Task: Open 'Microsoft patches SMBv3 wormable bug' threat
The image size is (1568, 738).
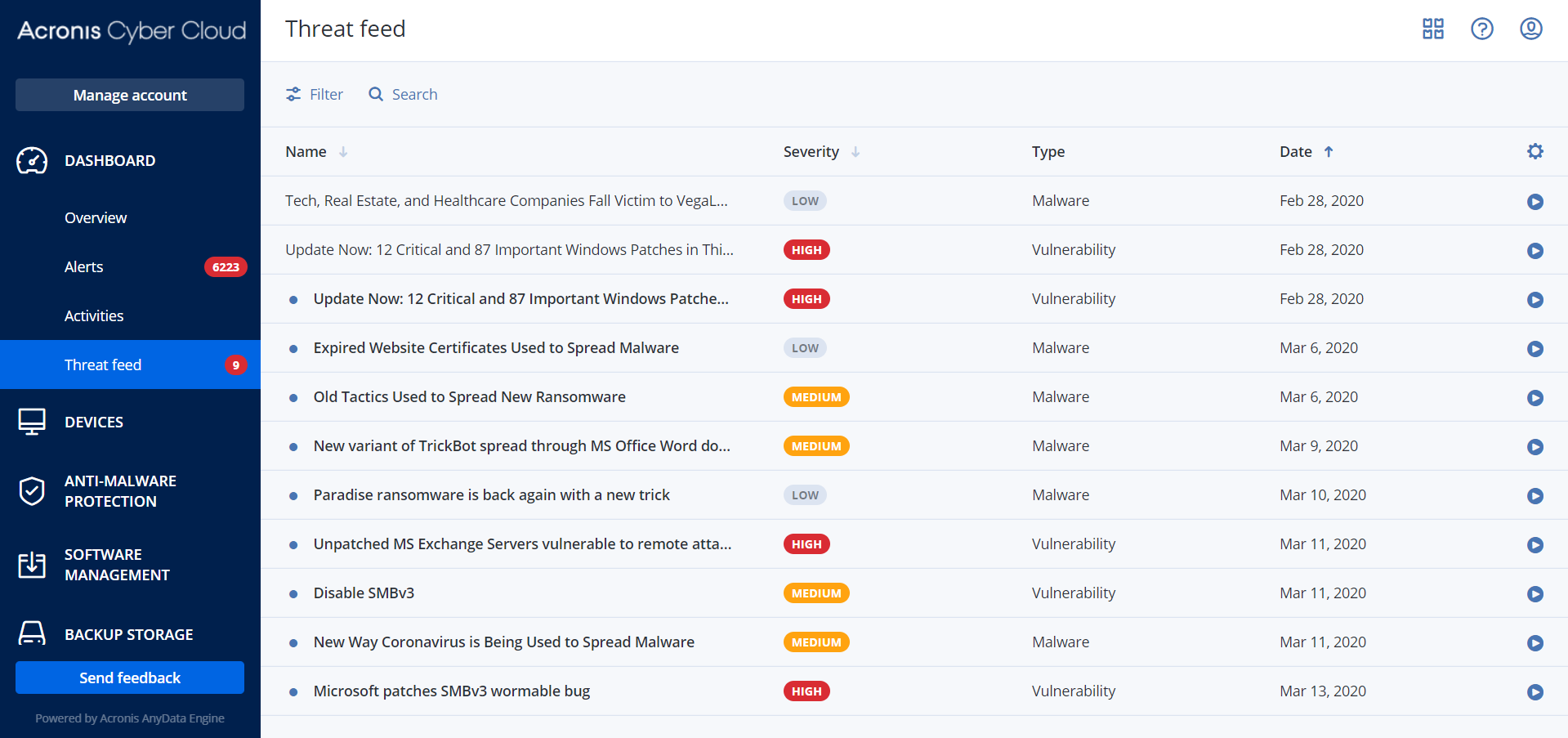Action: coord(451,691)
